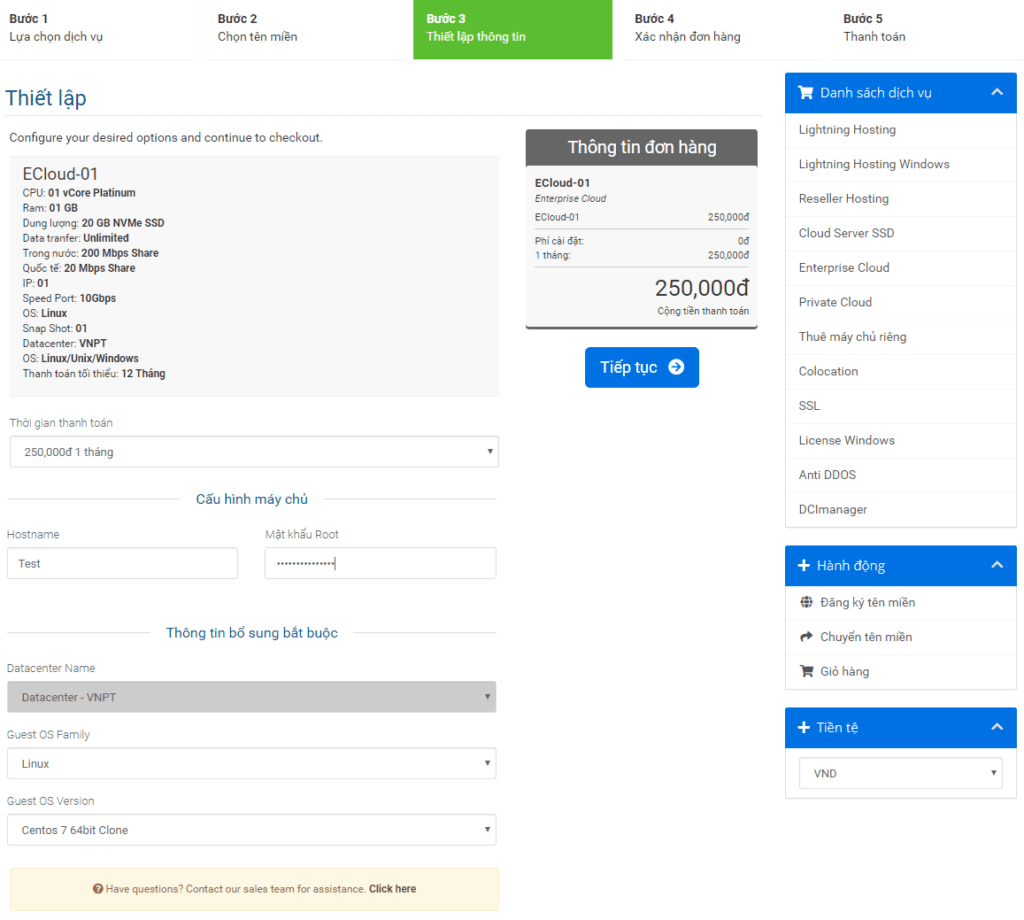Open Anti DDOS service
The image size is (1024, 920).
[x=901, y=475]
